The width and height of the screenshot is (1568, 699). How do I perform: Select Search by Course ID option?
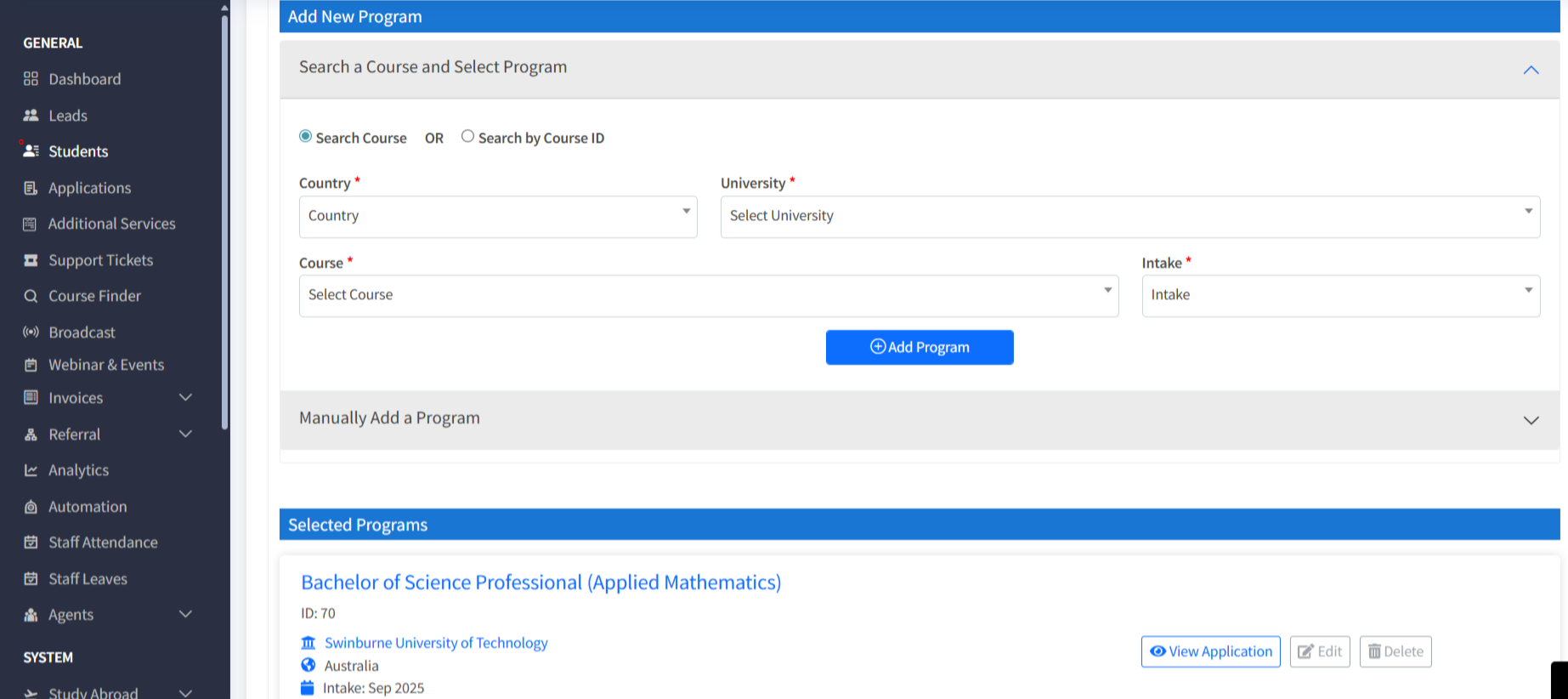pyautogui.click(x=467, y=137)
